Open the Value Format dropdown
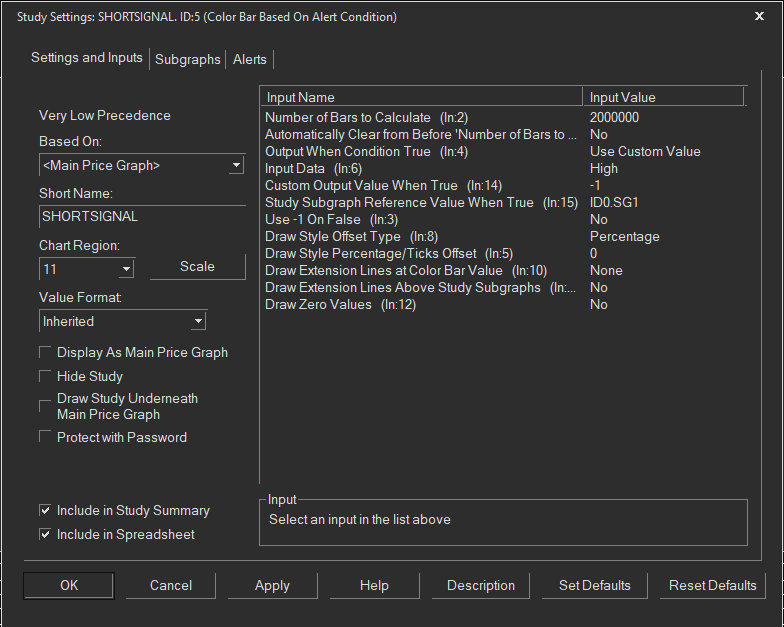Viewport: 784px width, 627px height. pos(198,321)
